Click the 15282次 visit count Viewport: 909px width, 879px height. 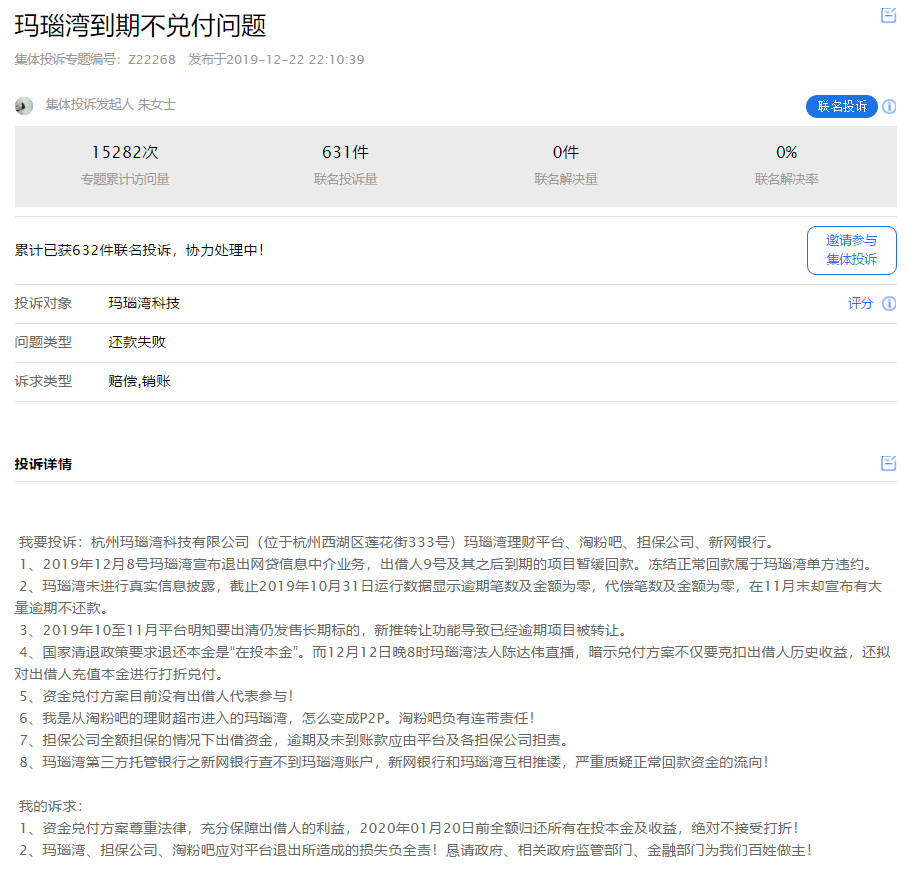[x=125, y=152]
